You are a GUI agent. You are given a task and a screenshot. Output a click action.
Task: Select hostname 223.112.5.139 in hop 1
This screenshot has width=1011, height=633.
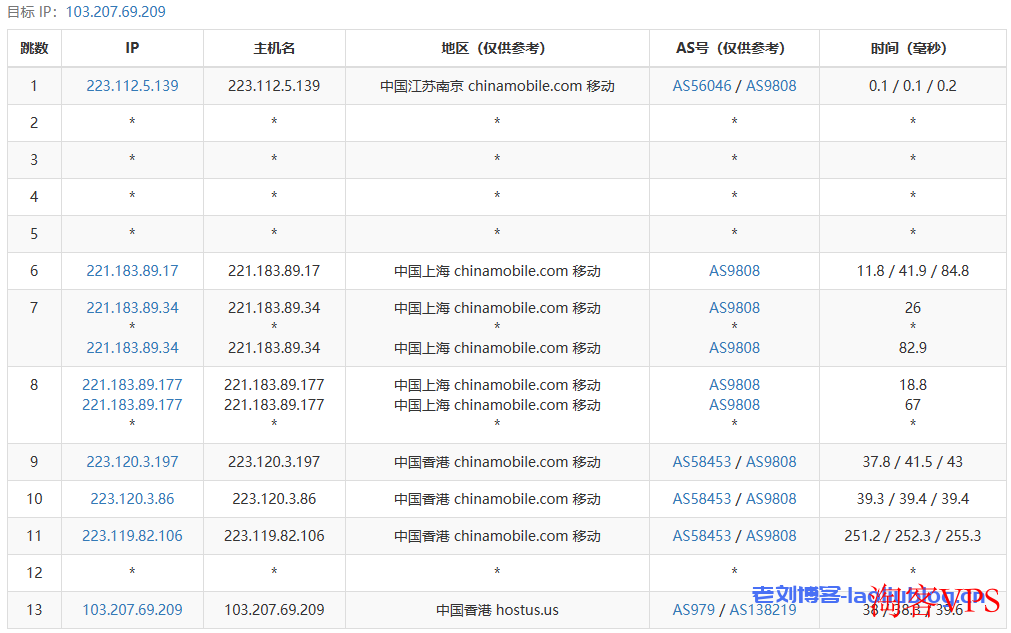coord(274,86)
